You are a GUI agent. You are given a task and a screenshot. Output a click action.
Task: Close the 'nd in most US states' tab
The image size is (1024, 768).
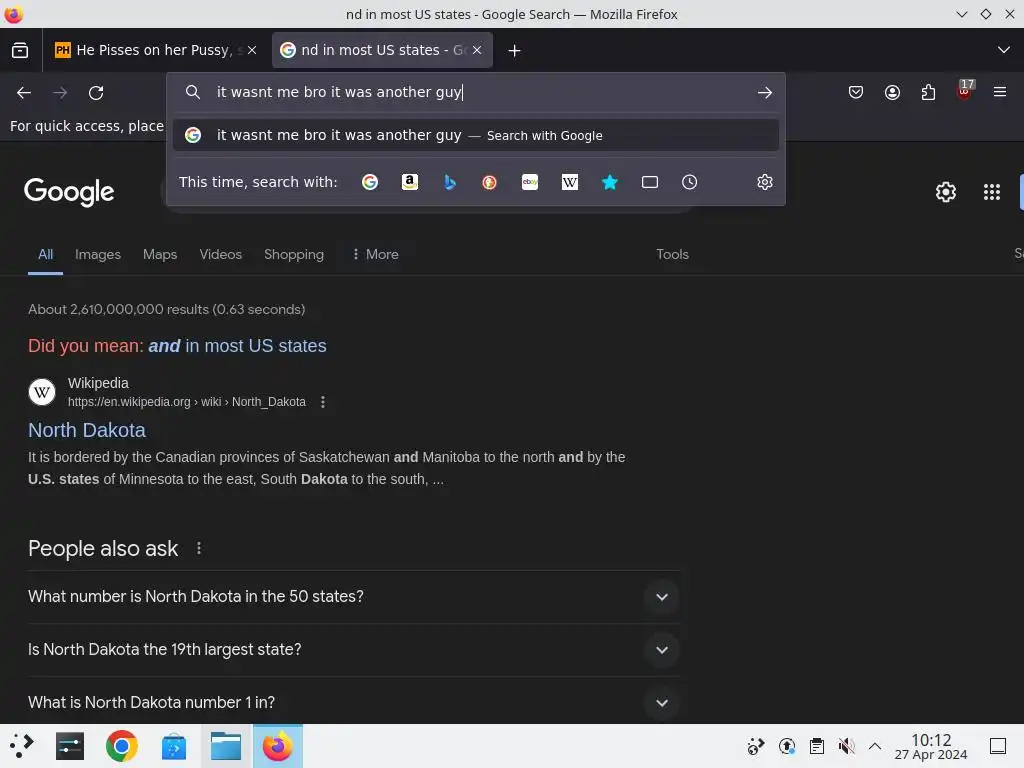pyautogui.click(x=477, y=50)
